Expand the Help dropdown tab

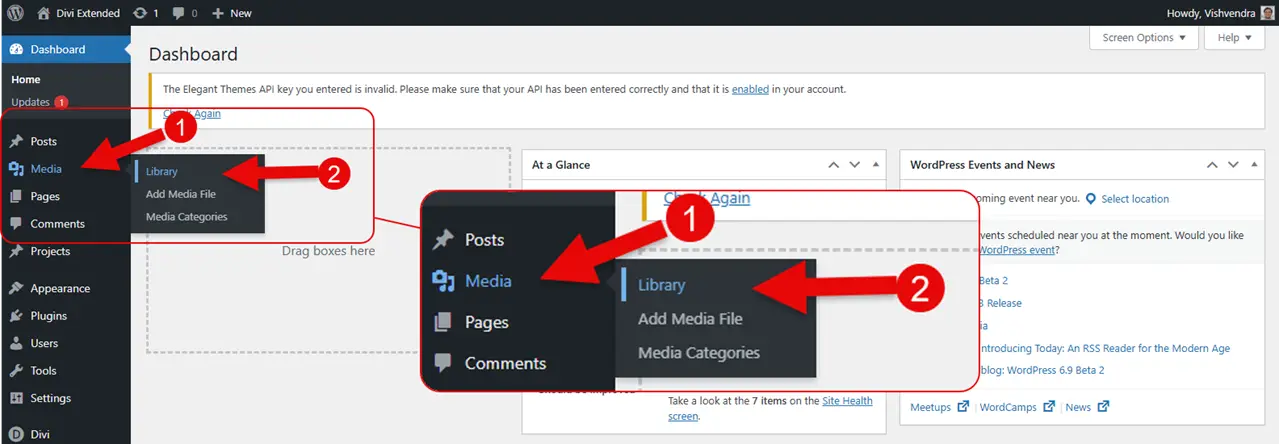(1236, 38)
